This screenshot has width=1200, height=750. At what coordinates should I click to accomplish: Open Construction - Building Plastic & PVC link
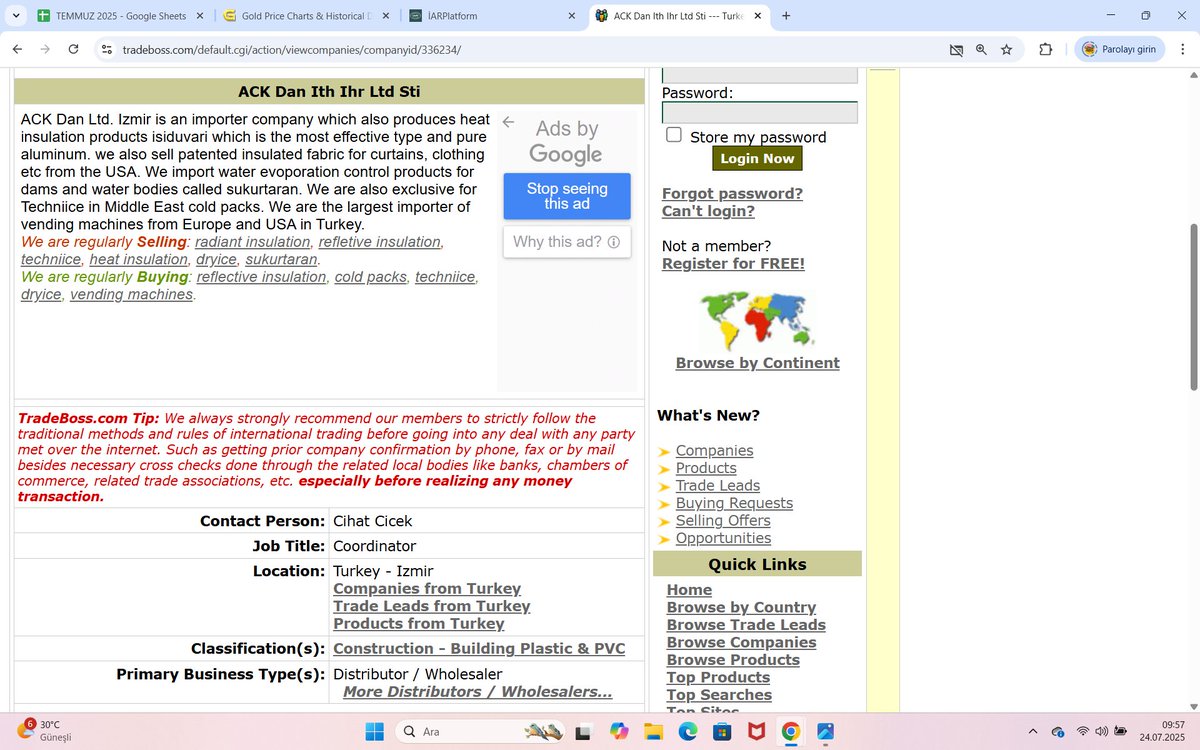(x=479, y=649)
